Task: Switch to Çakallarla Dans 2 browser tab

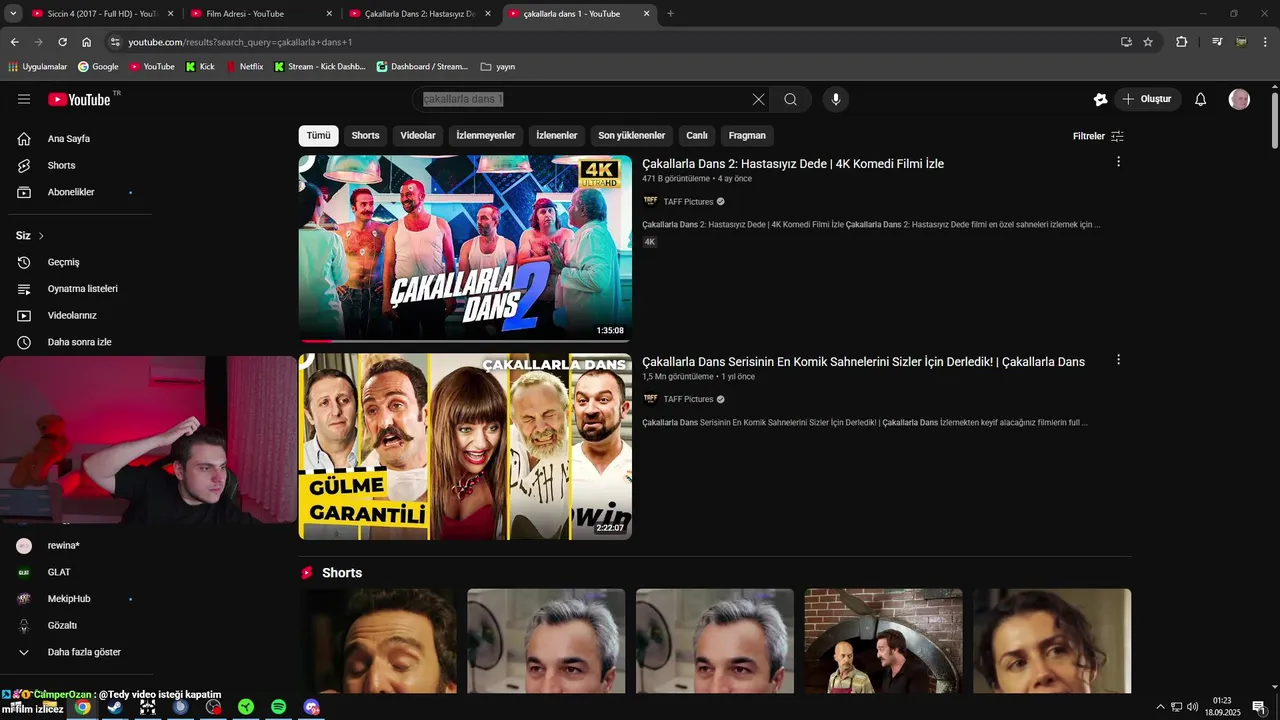Action: (420, 14)
